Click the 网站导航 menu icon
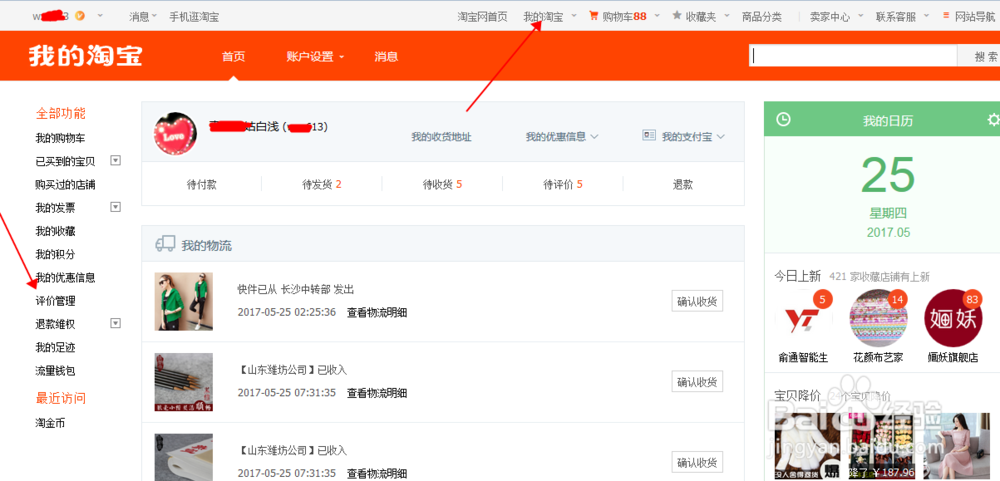1000x481 pixels. click(945, 16)
